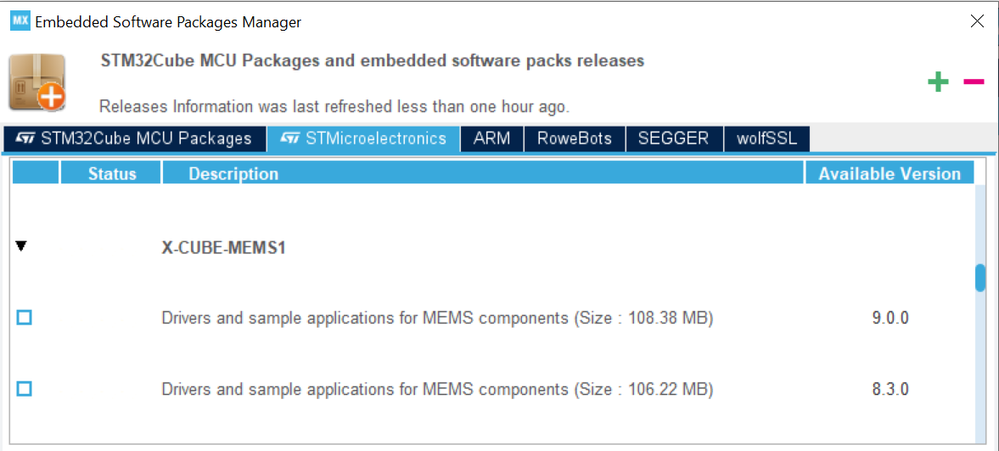Open the ARM tab
The height and width of the screenshot is (451, 999).
click(x=492, y=138)
